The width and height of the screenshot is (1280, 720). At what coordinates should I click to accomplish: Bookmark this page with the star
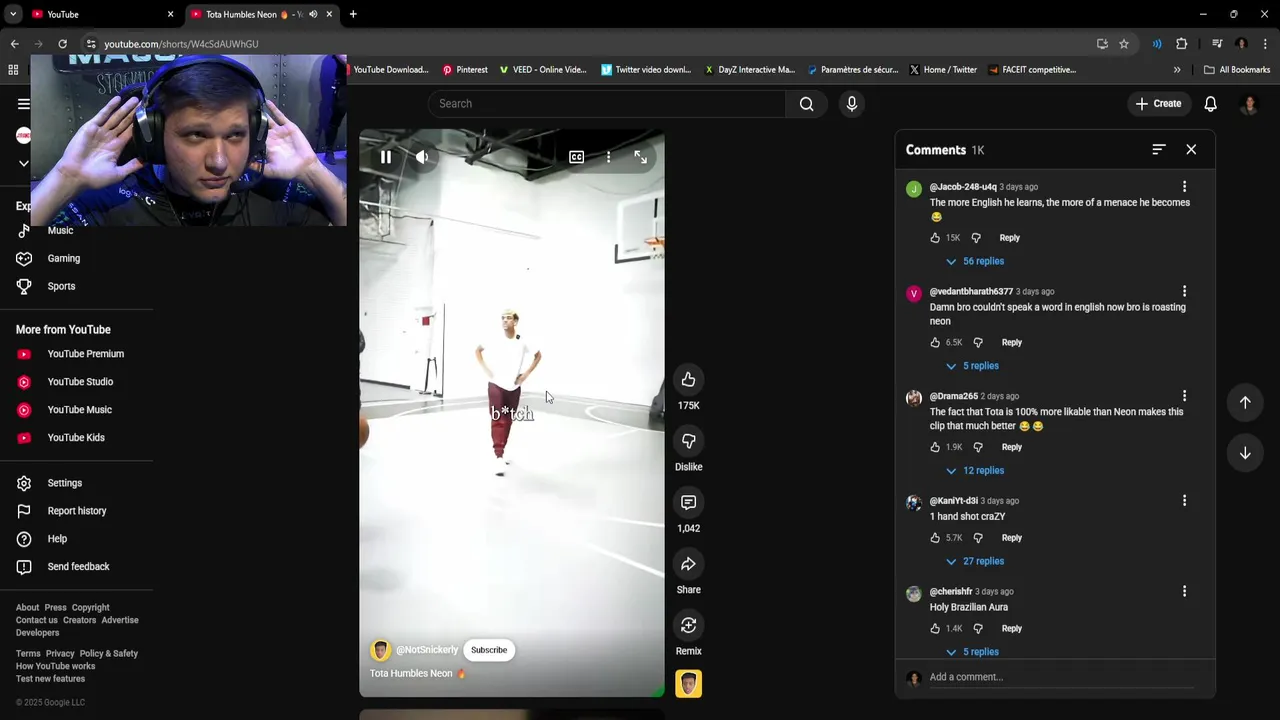(x=1124, y=44)
